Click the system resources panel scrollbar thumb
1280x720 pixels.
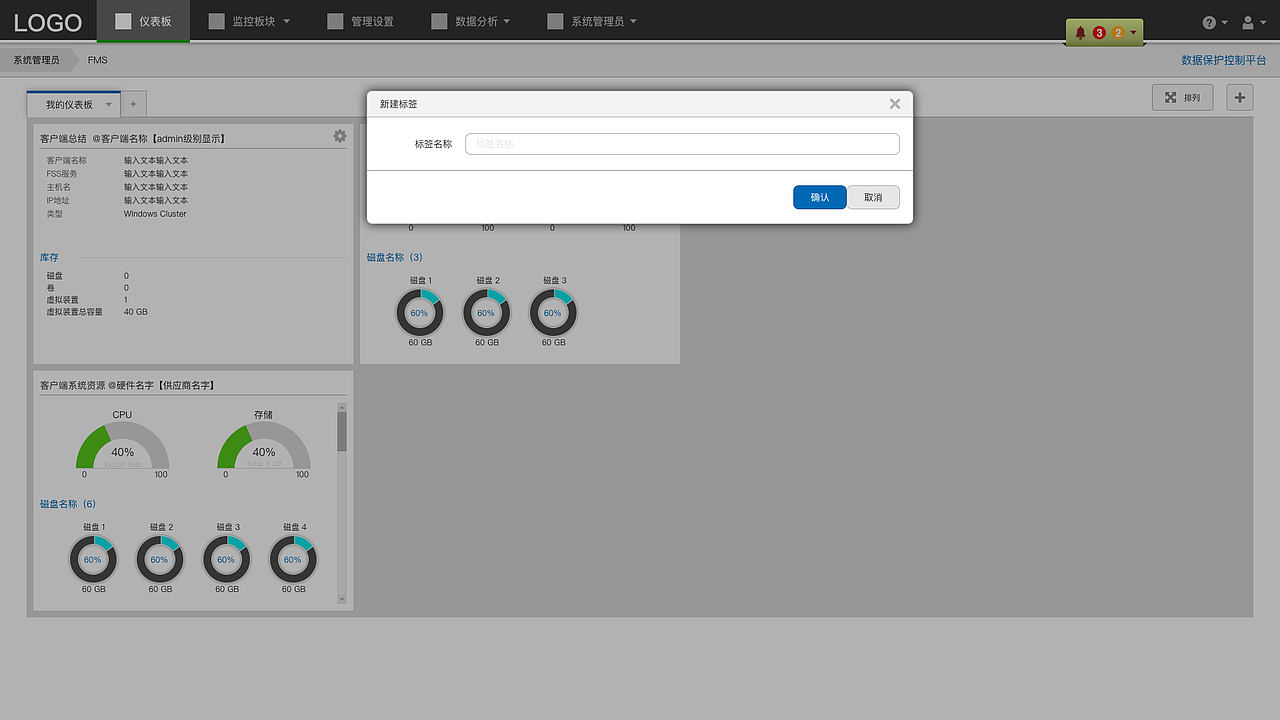342,432
